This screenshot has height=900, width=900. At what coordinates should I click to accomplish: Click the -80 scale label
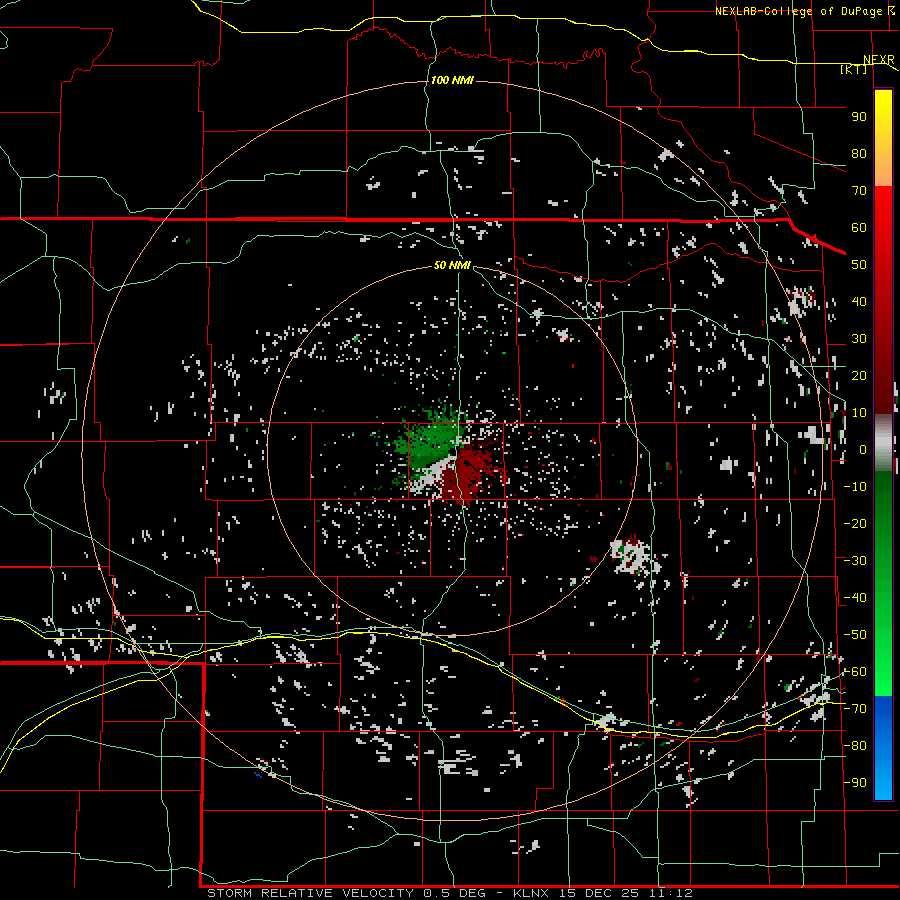855,746
